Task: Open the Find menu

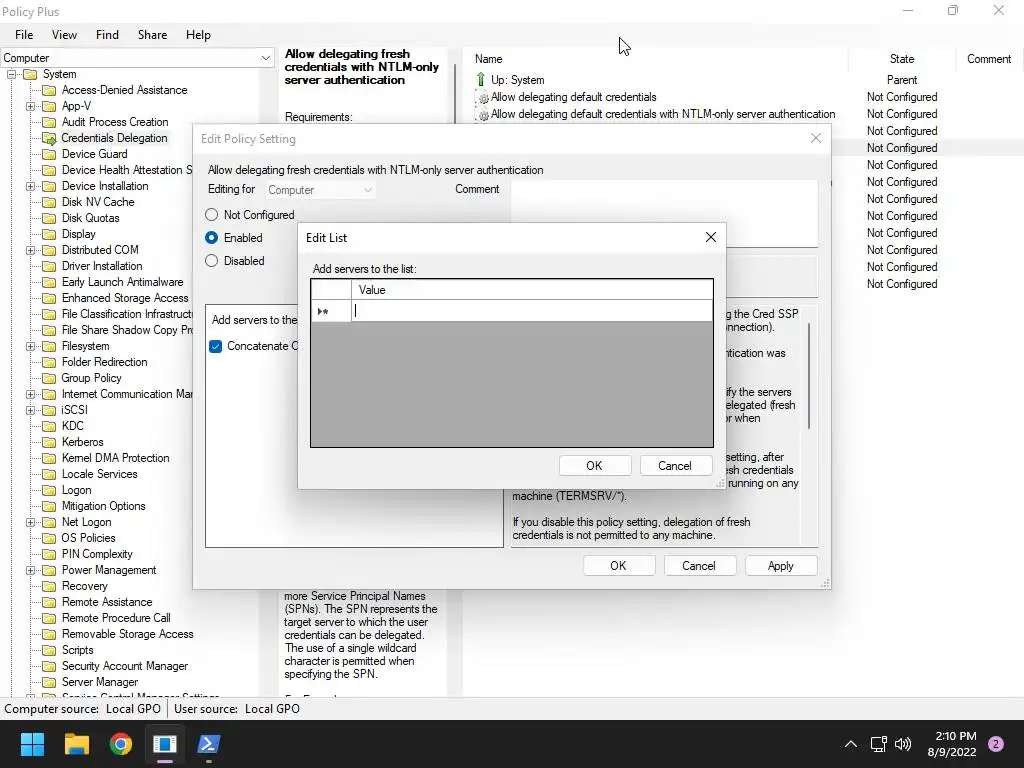Action: pyautogui.click(x=107, y=35)
